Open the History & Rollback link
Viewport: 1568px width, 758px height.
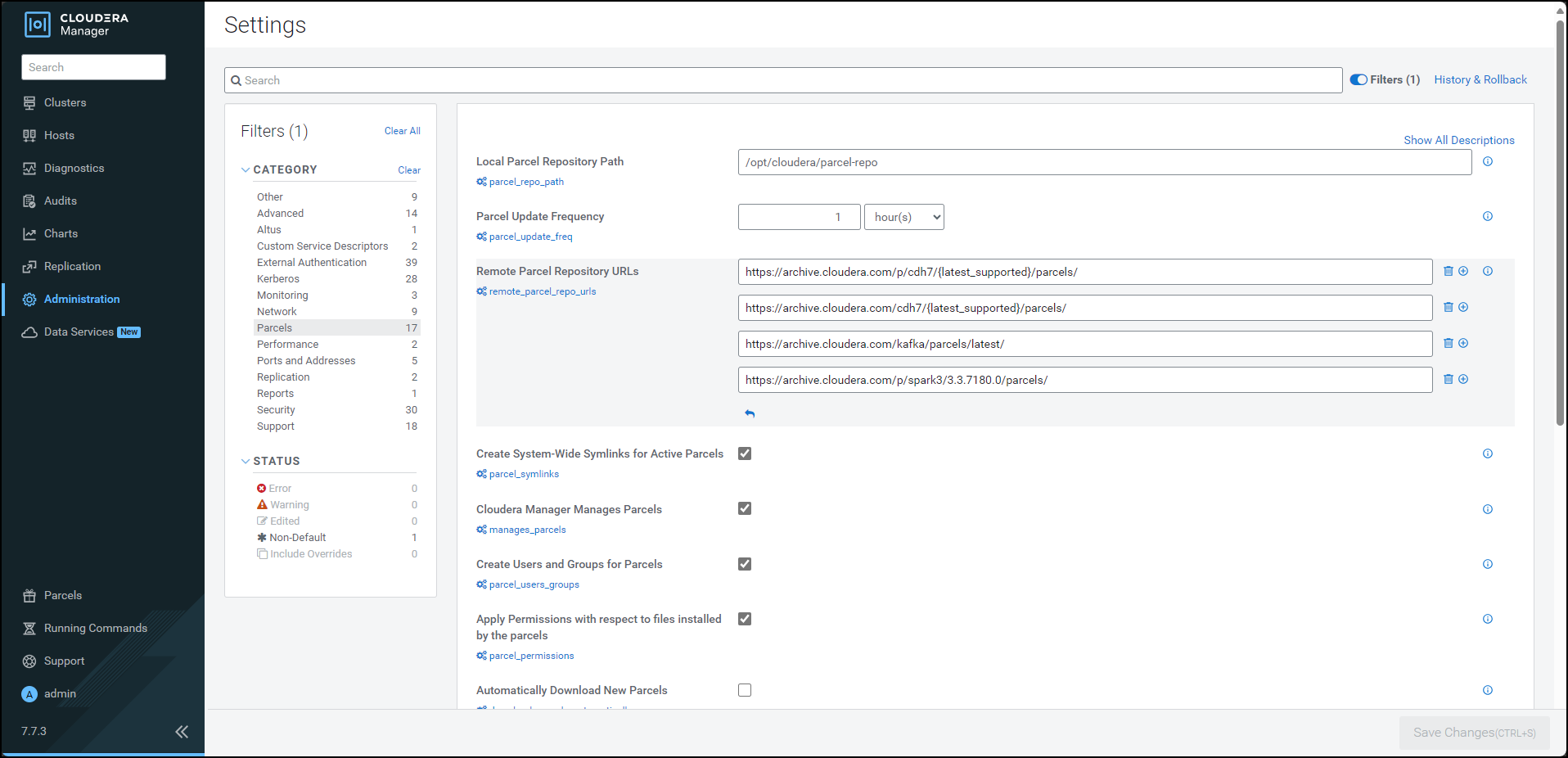(x=1480, y=79)
